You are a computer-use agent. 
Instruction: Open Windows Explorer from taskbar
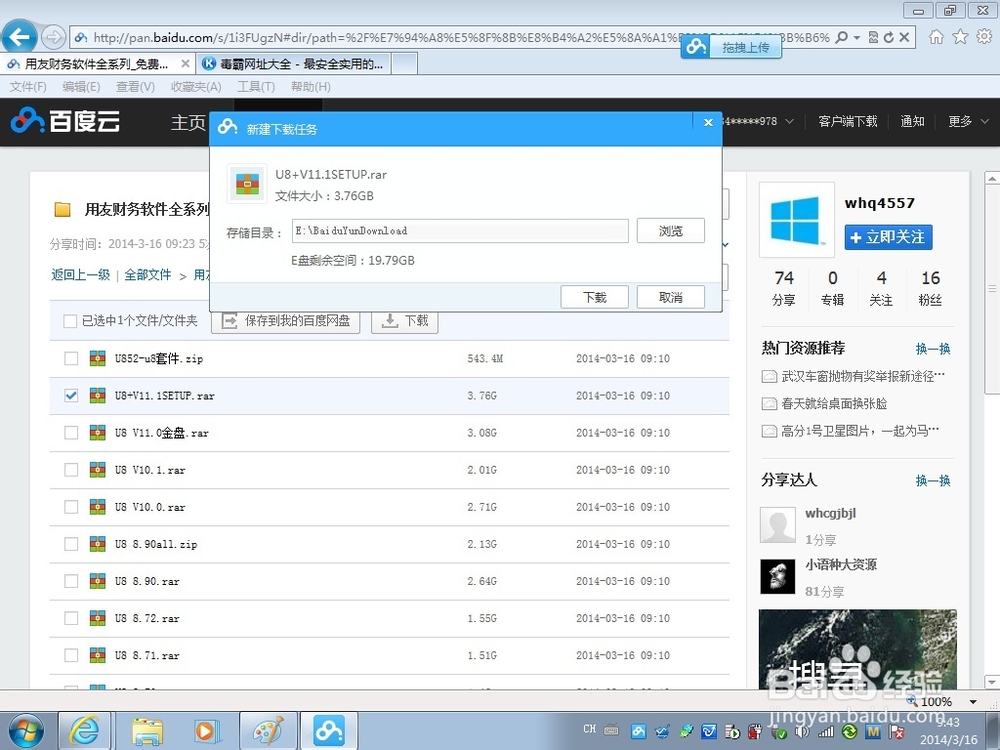pos(147,731)
